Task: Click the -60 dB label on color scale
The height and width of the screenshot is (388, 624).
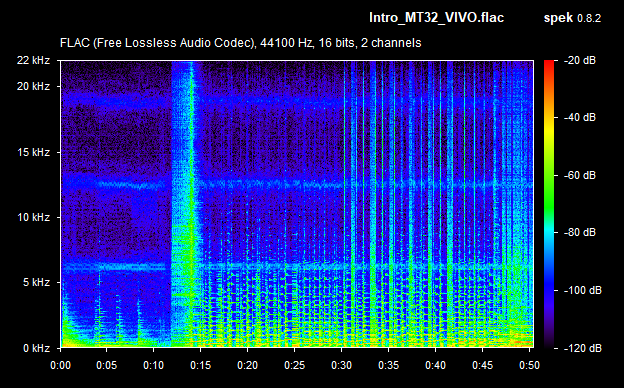Action: pos(580,175)
